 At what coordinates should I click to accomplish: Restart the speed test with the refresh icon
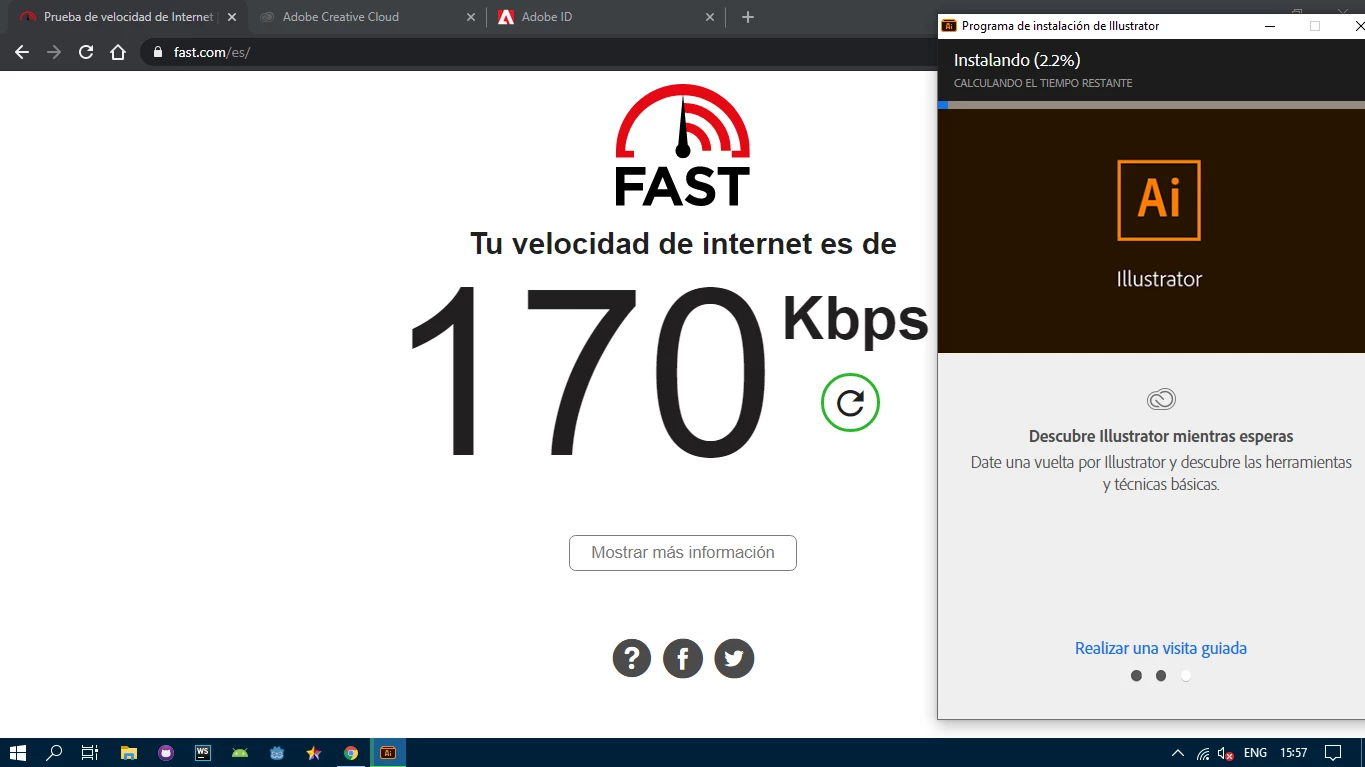click(x=850, y=403)
